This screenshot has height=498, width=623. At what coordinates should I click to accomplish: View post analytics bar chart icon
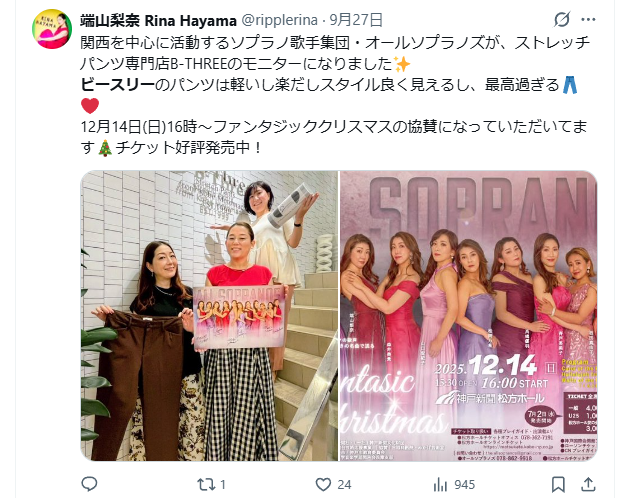coord(440,484)
